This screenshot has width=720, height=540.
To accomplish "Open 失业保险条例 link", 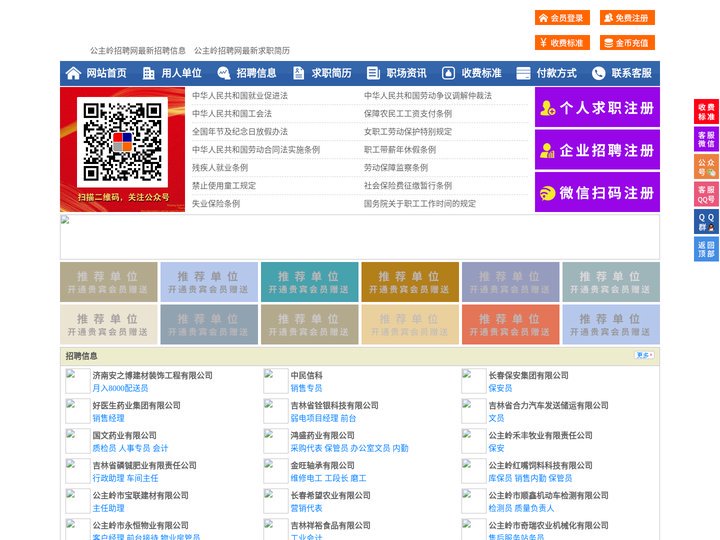I will 216,203.
